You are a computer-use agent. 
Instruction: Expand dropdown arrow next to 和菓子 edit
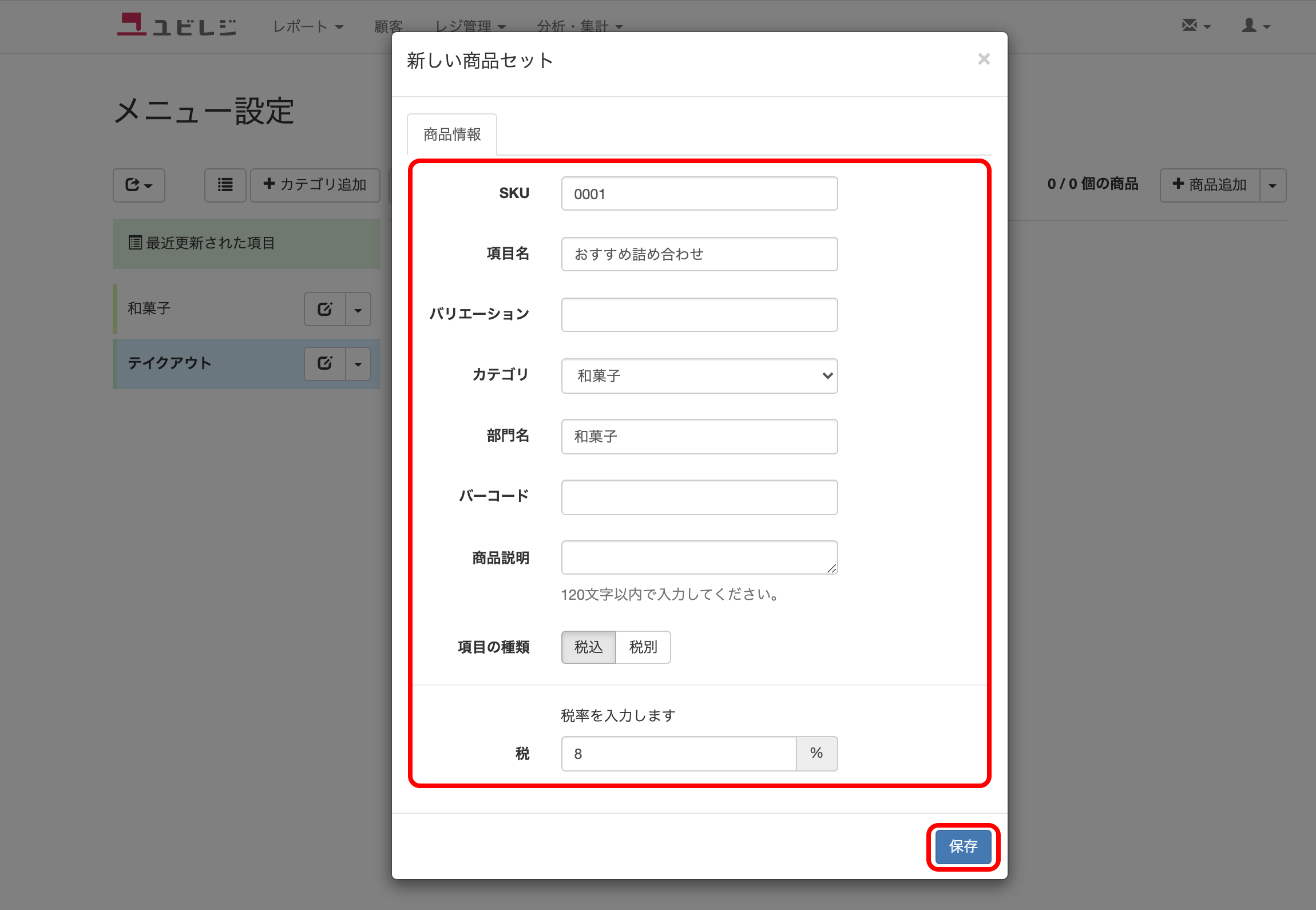point(358,309)
